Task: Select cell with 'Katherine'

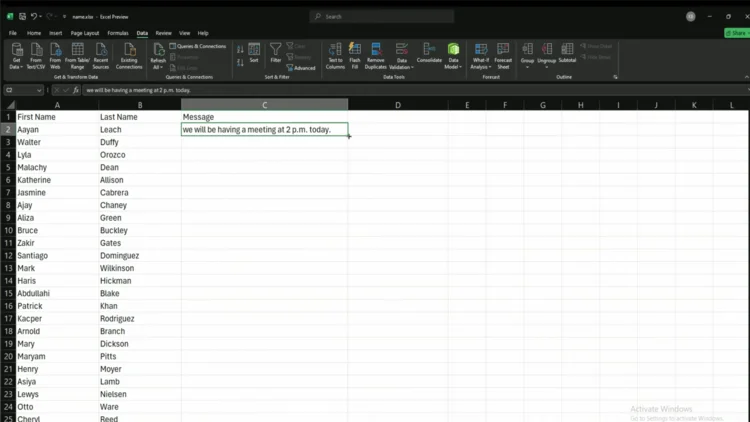Action: click(x=57, y=180)
